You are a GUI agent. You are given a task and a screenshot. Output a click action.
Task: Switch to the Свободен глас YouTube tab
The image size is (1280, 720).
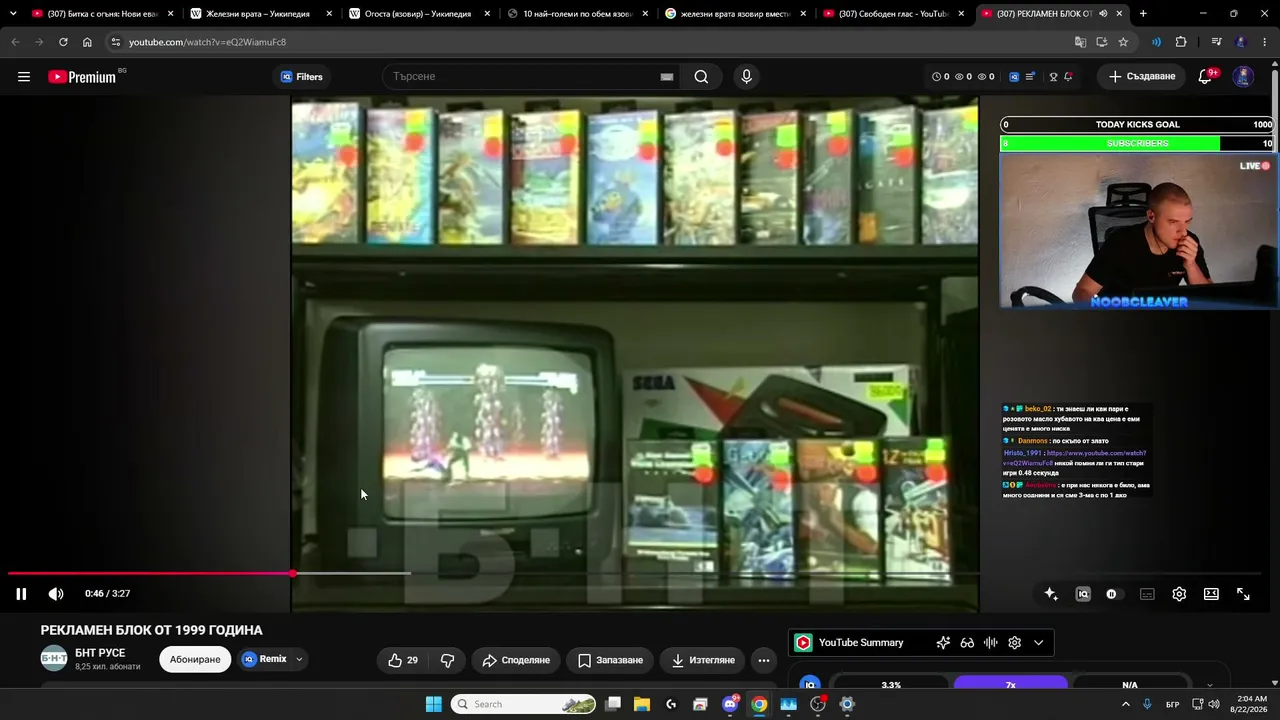pos(892,14)
